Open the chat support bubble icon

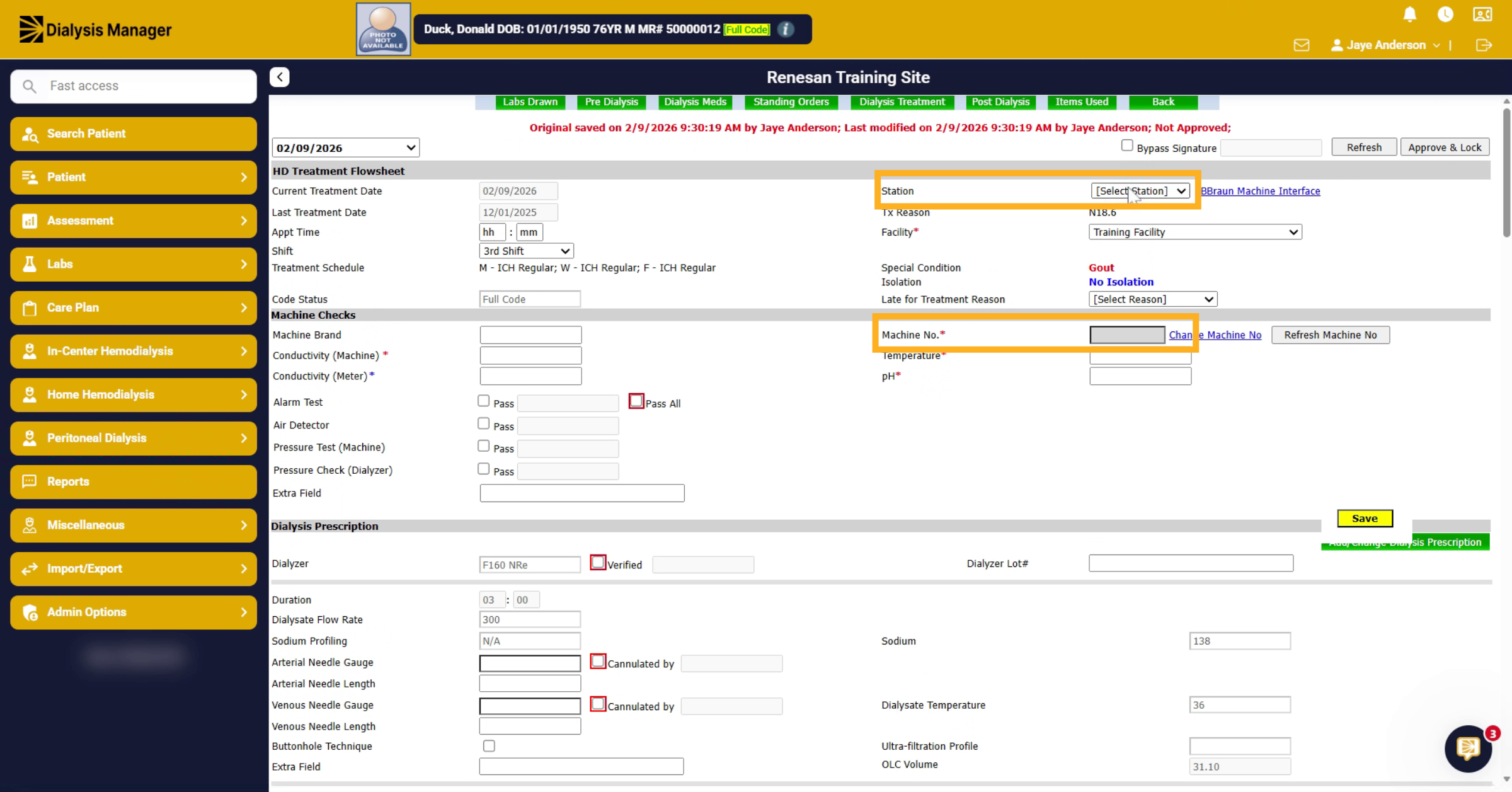(1468, 749)
